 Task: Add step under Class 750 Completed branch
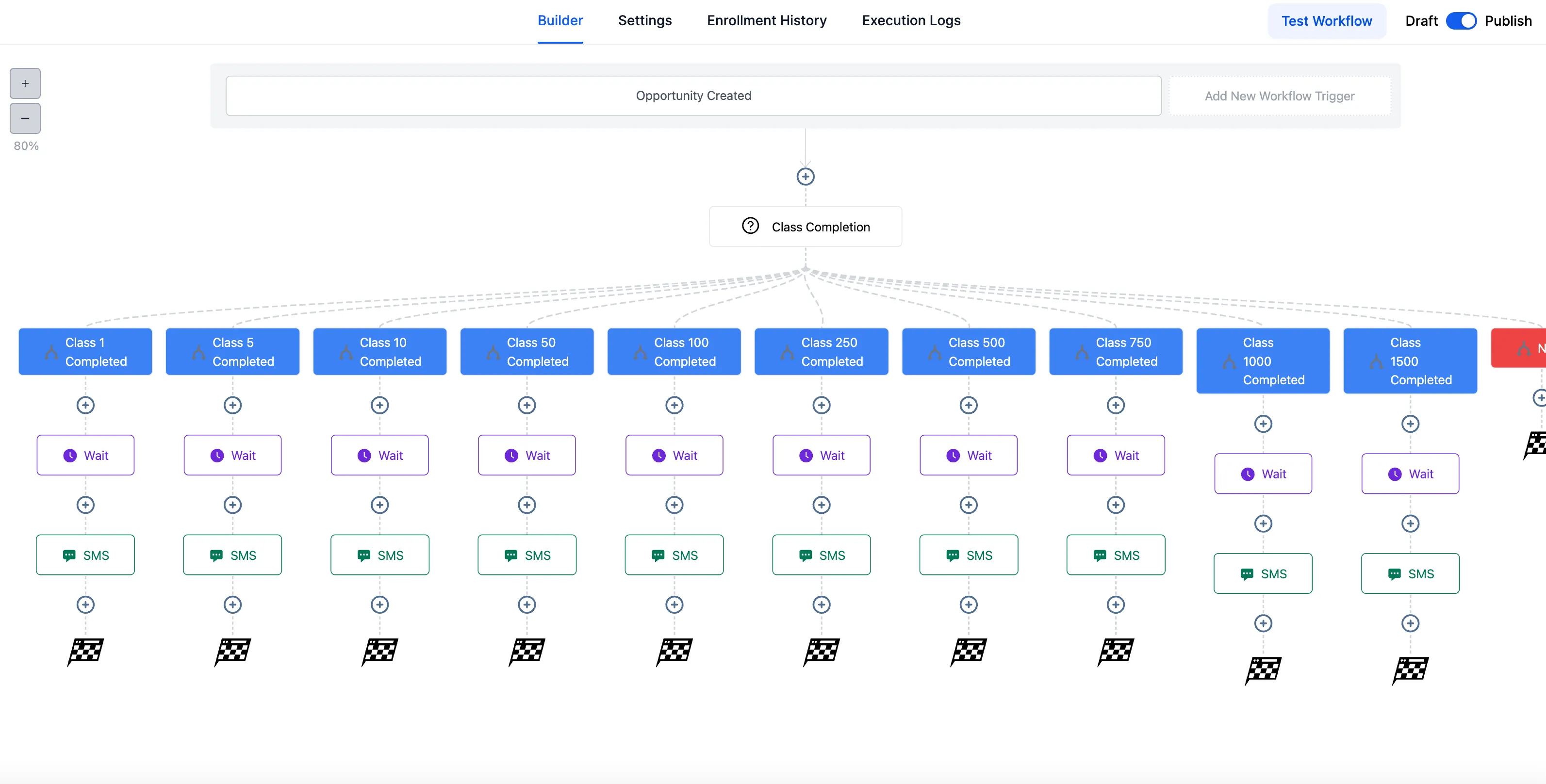click(x=1116, y=405)
